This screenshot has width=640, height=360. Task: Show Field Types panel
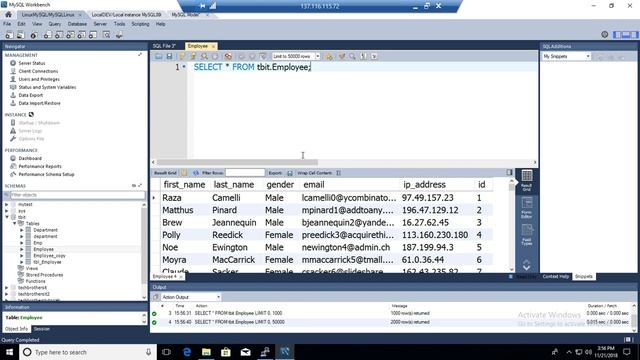(527, 235)
